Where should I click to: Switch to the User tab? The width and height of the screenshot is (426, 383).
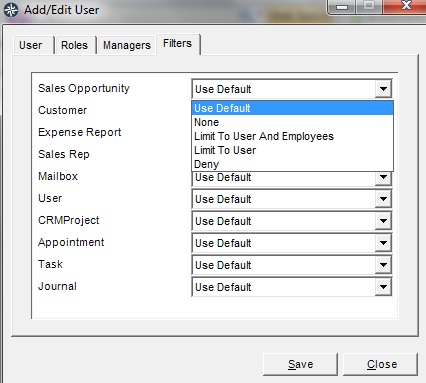pos(33,45)
